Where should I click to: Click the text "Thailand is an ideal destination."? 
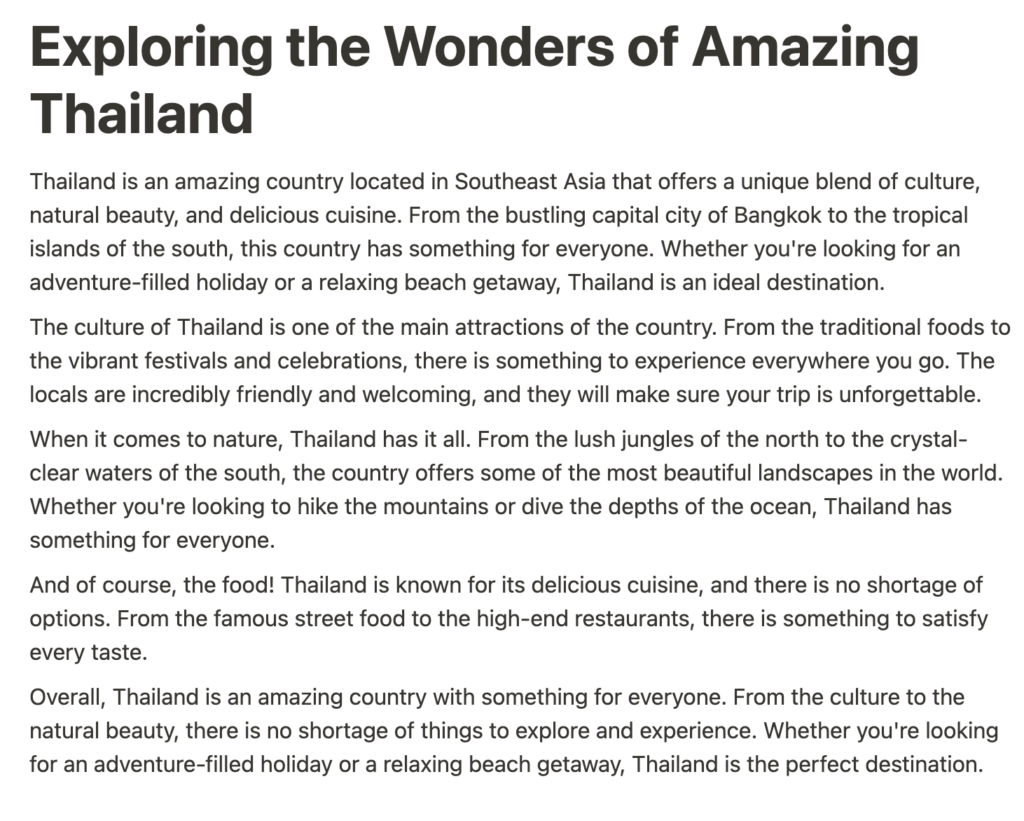[x=726, y=282]
